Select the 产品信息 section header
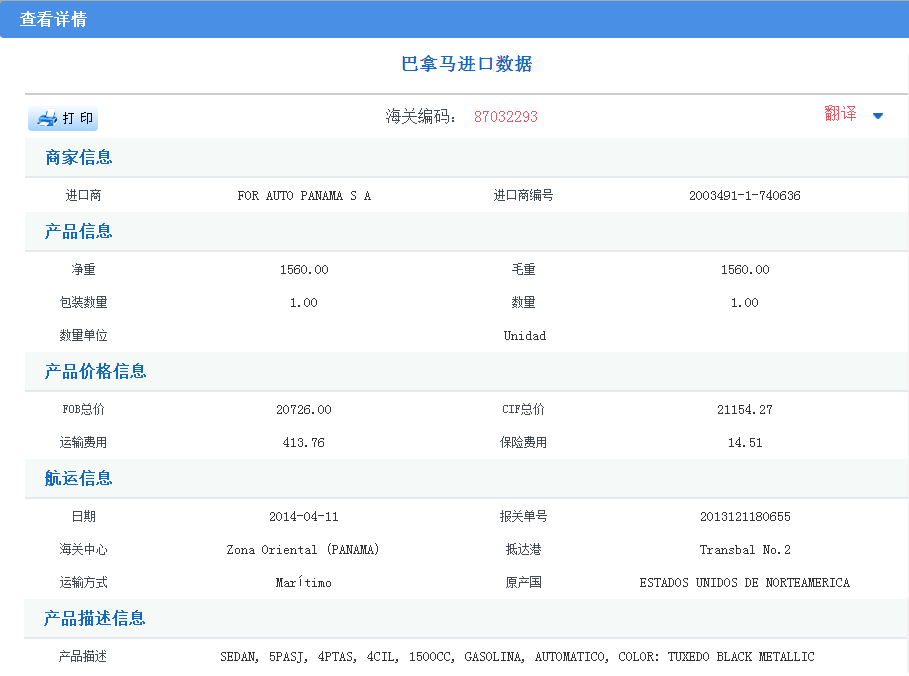The height and width of the screenshot is (676, 909). [79, 232]
